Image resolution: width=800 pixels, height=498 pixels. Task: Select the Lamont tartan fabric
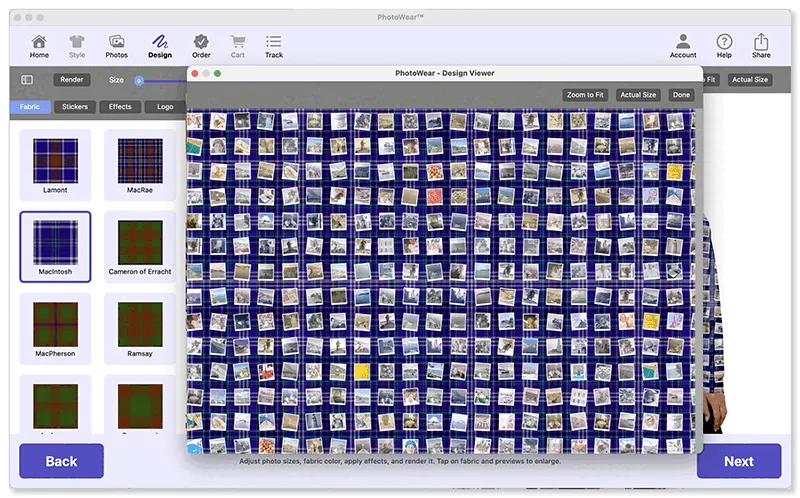55,165
